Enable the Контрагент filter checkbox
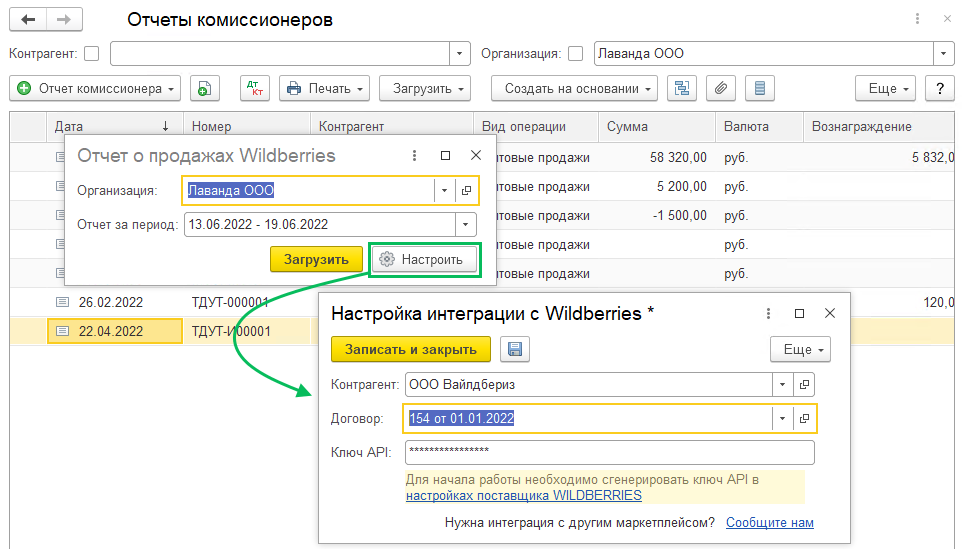Image resolution: width=962 pixels, height=549 pixels. [91, 54]
